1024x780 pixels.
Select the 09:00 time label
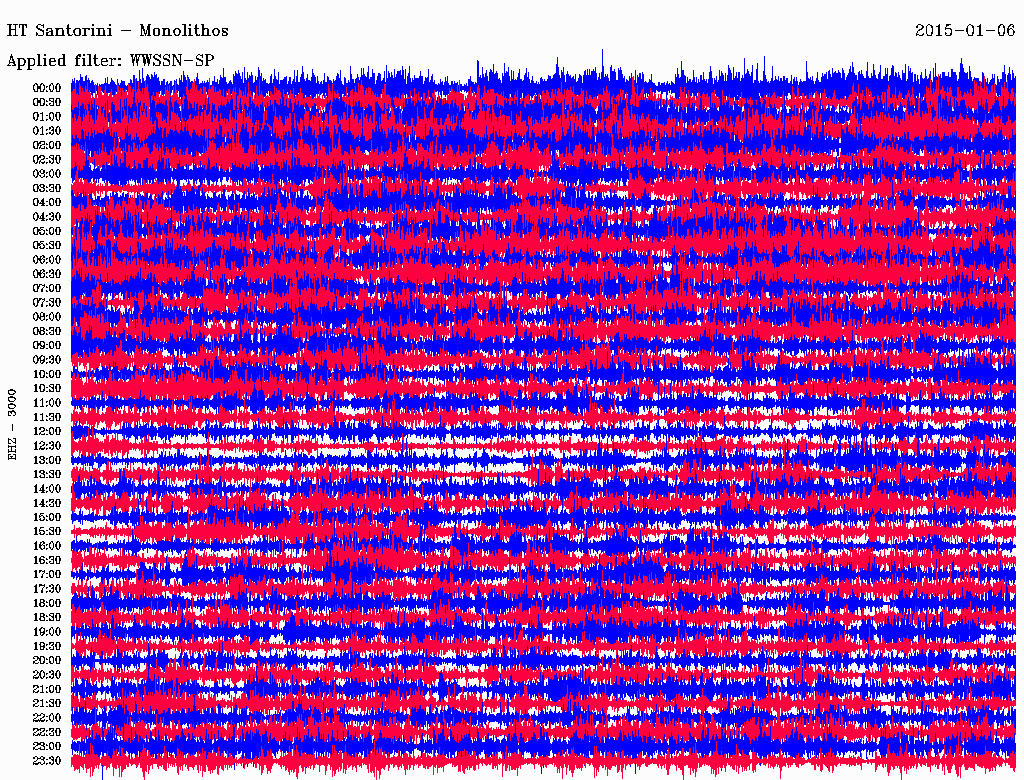coord(47,345)
